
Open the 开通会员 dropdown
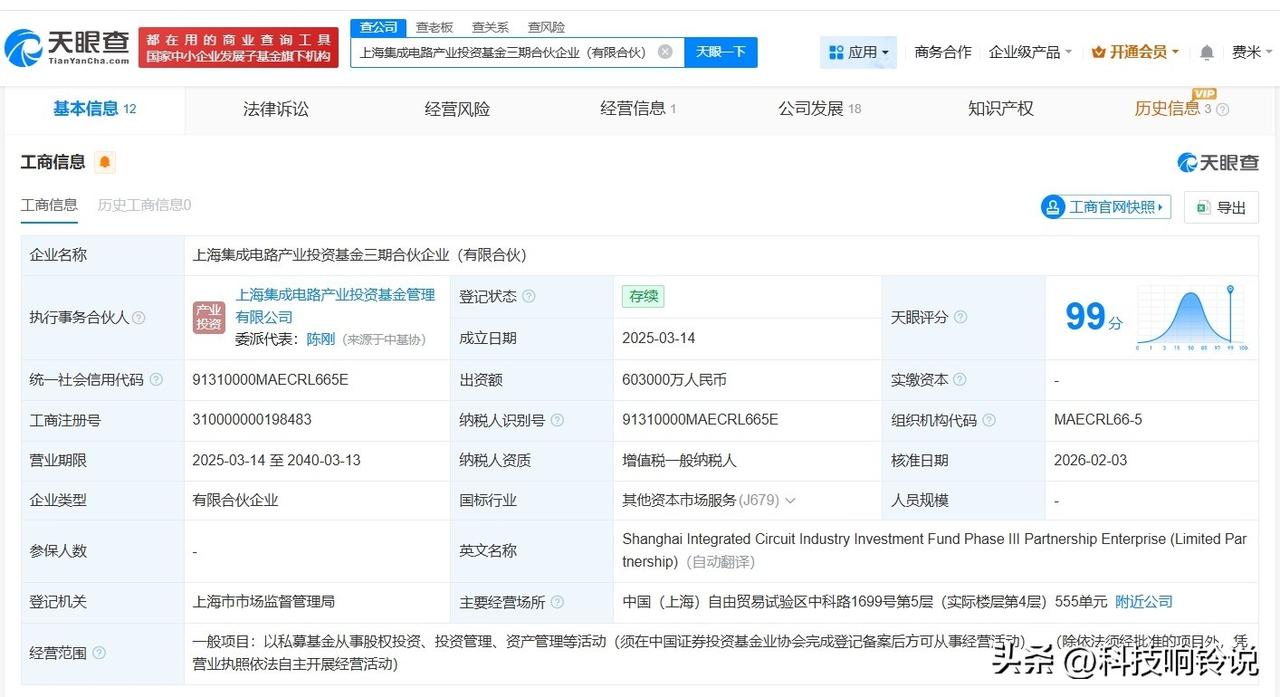[1135, 52]
